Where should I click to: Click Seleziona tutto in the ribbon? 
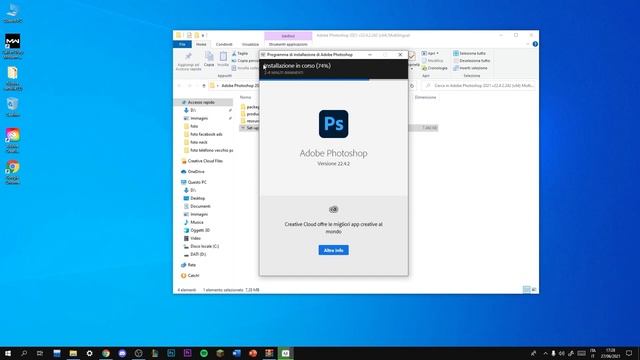[x=469, y=53]
